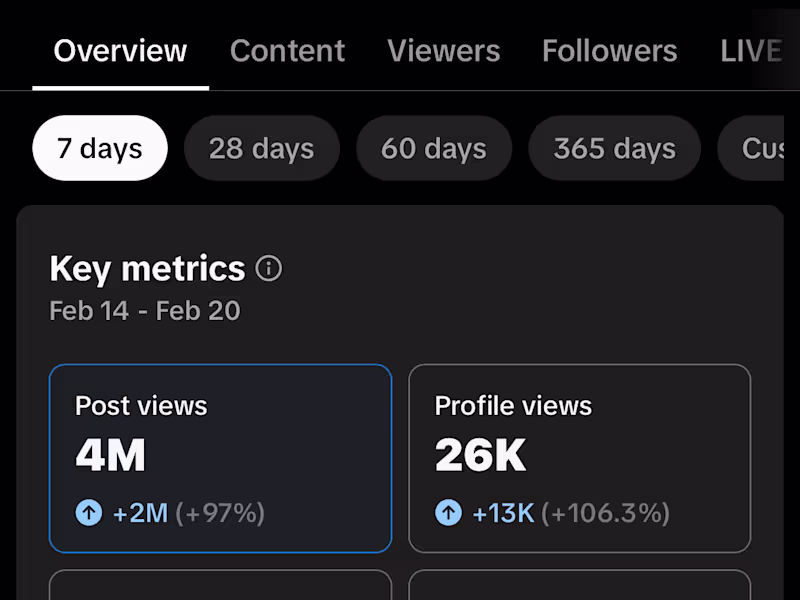Click the Key metrics info icon
This screenshot has height=600, width=800.
coord(269,269)
